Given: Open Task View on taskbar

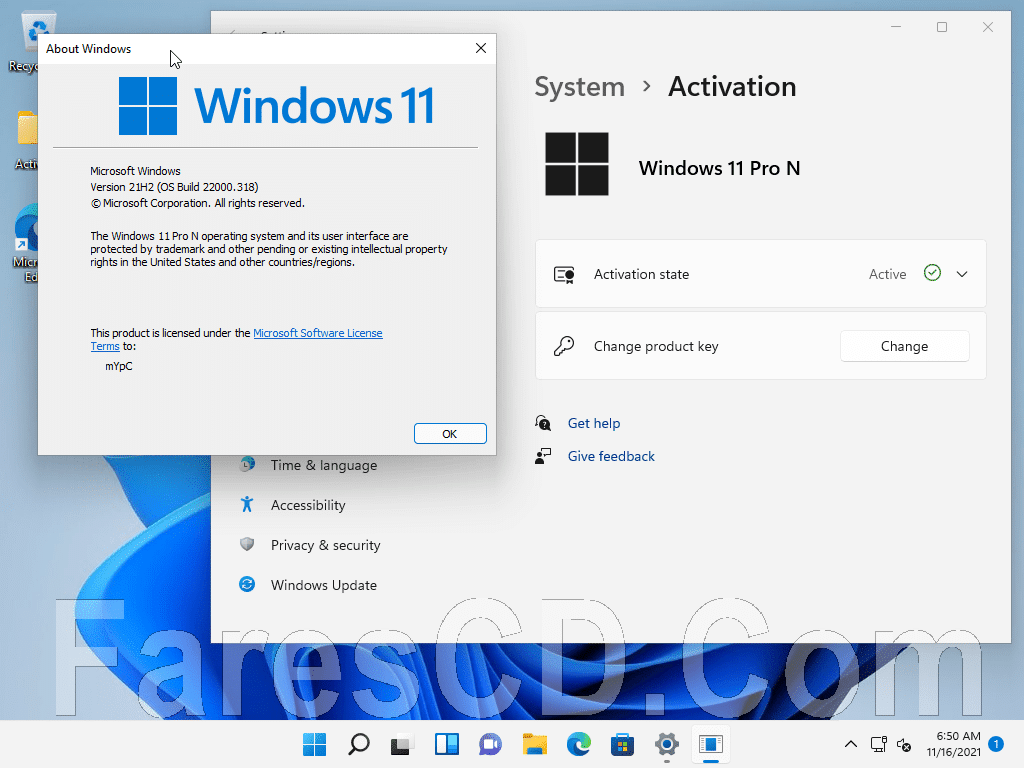Looking at the screenshot, I should (402, 744).
